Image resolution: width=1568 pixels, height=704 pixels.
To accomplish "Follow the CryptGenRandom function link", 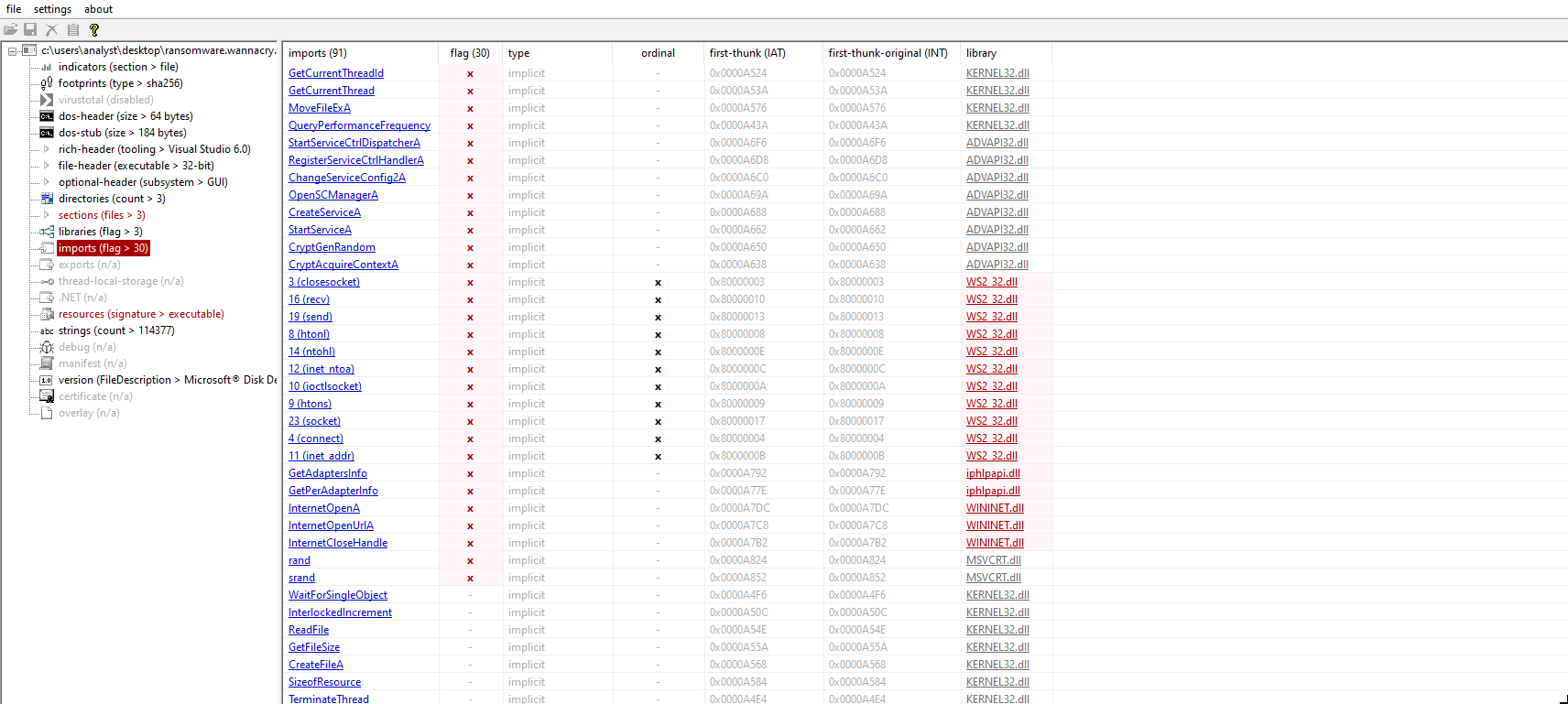I will click(332, 247).
